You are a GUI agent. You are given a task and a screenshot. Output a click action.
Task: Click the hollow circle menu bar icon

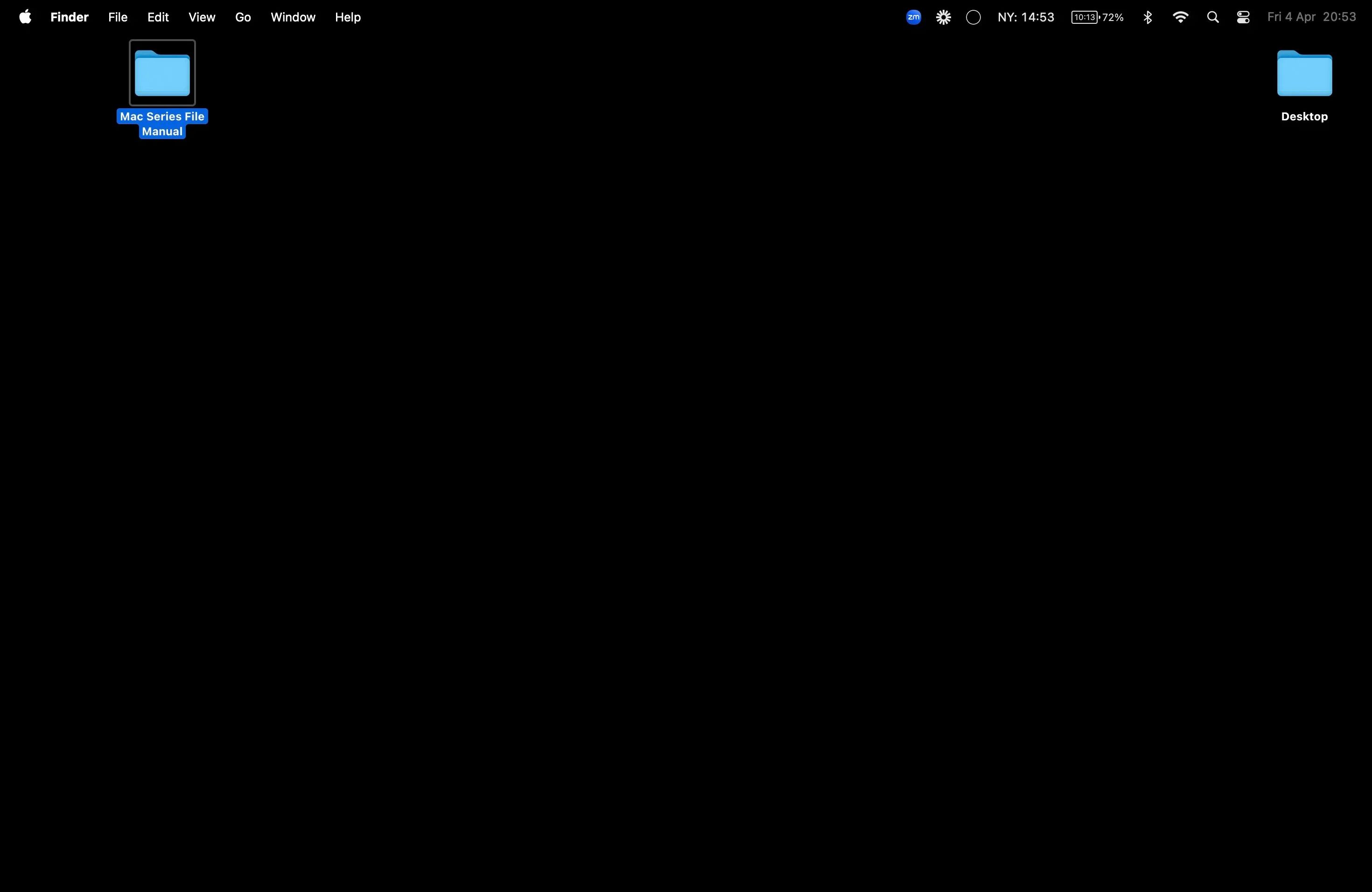(973, 17)
